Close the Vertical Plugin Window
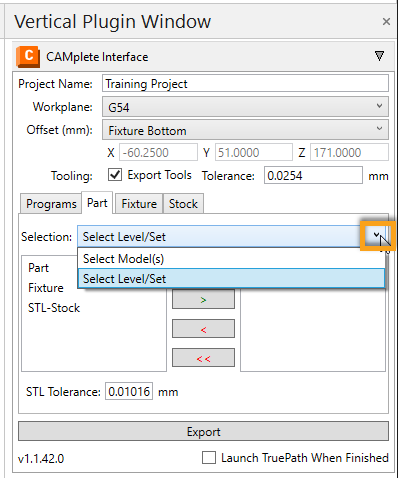This screenshot has width=398, height=478. click(386, 22)
